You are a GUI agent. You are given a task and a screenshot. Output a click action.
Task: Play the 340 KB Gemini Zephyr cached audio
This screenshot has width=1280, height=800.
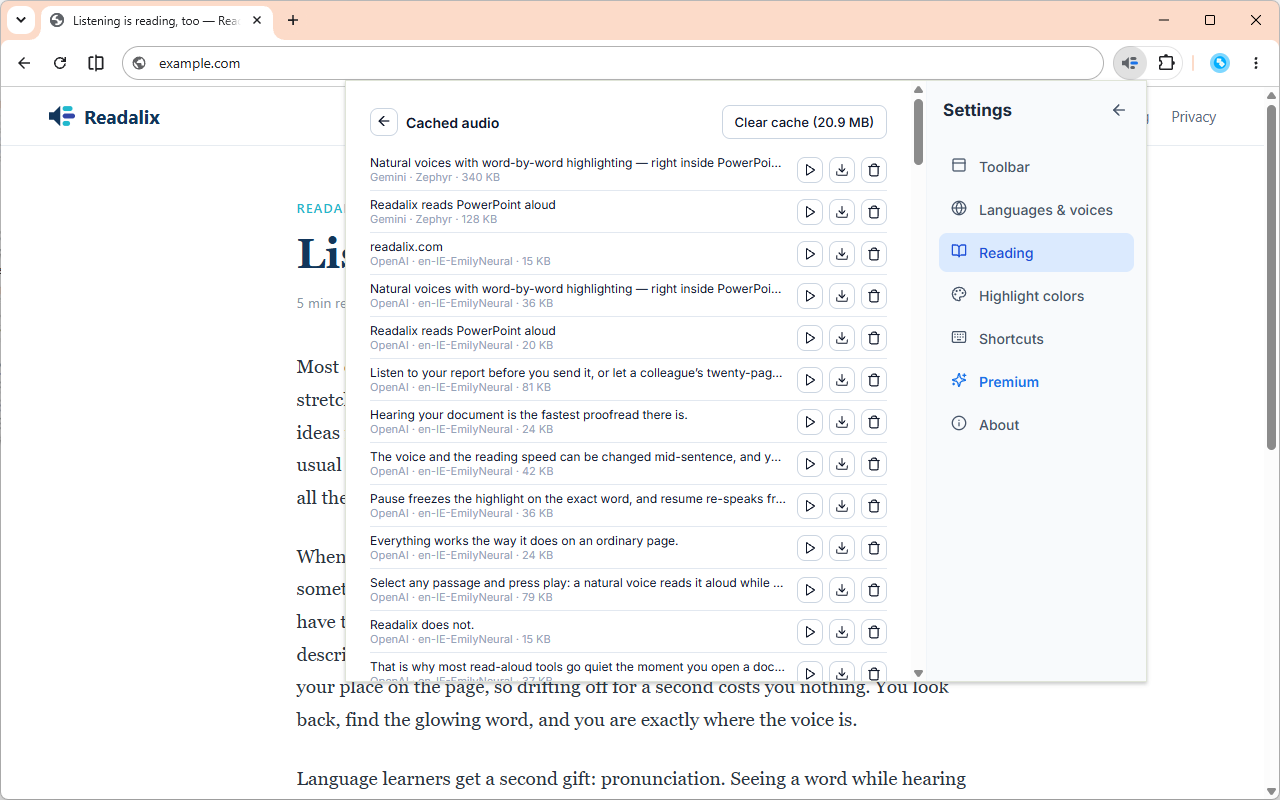810,170
